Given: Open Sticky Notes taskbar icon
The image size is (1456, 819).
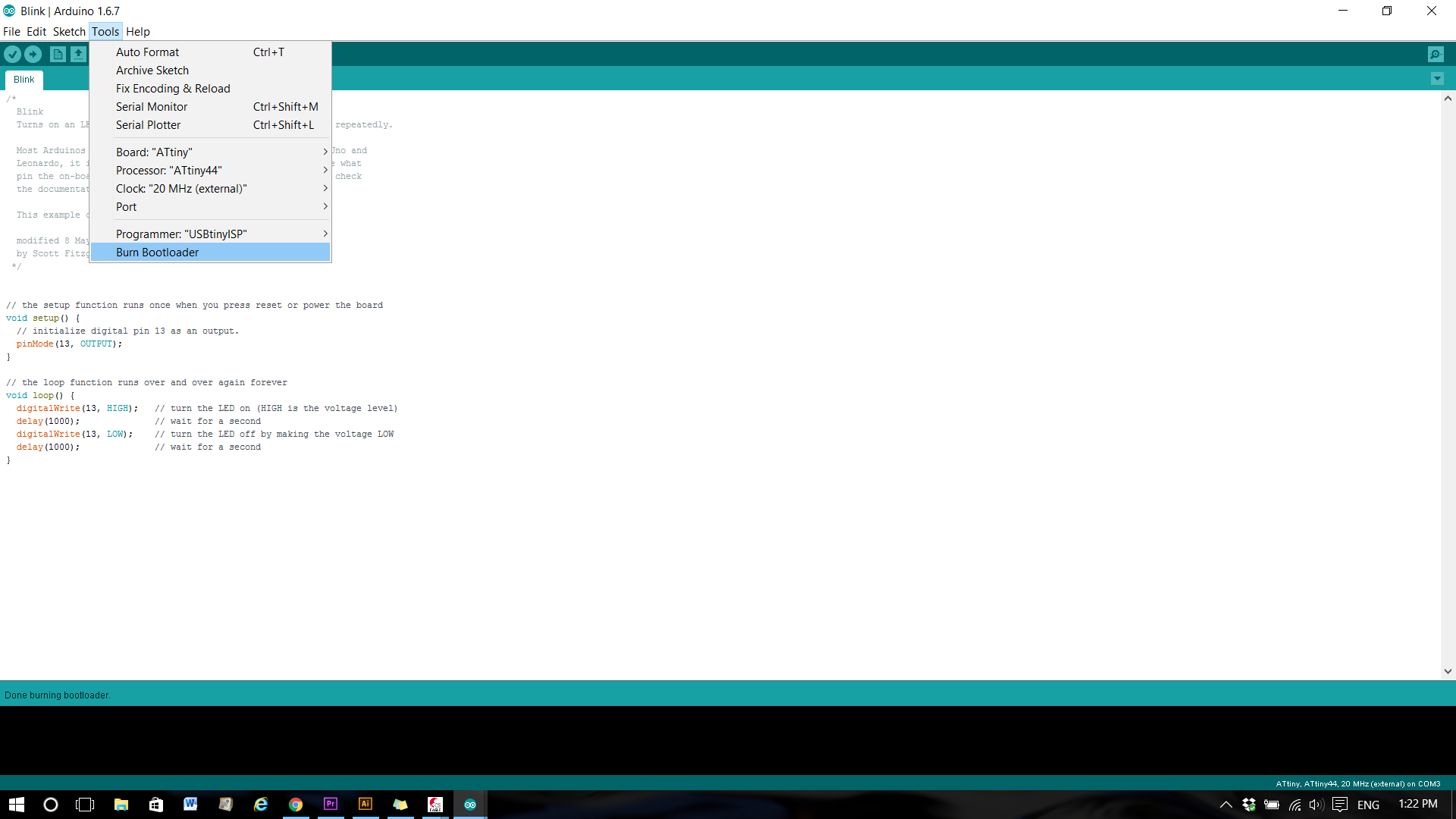Looking at the screenshot, I should 400,805.
